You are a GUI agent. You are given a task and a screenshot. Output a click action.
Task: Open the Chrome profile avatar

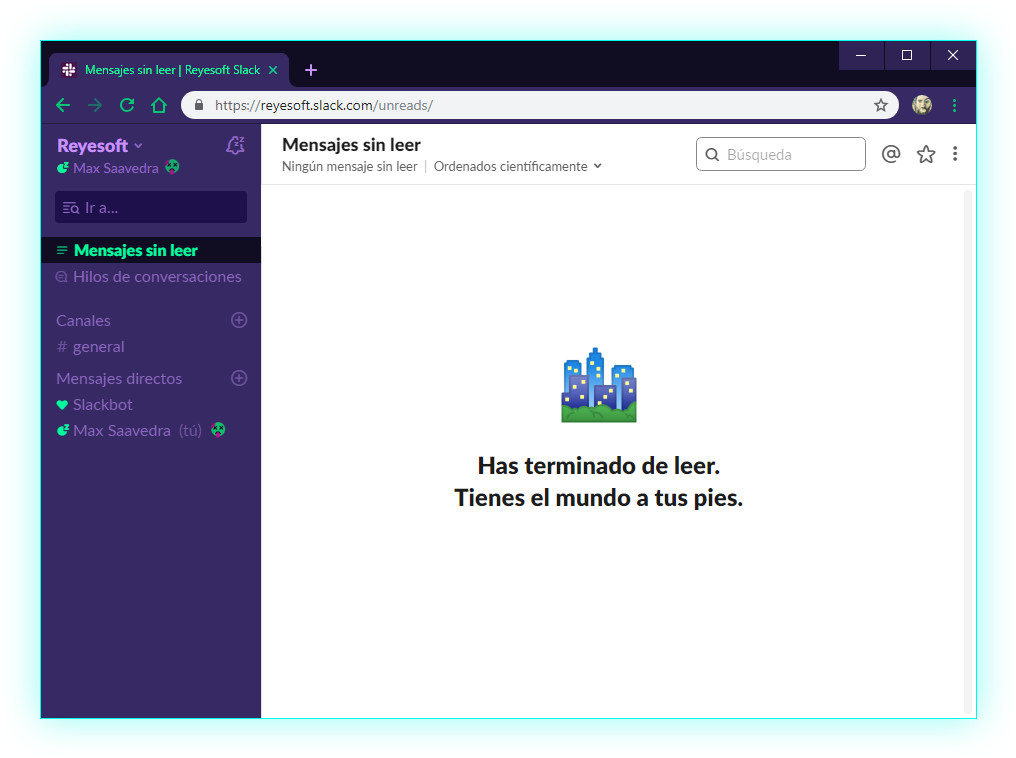[x=922, y=105]
